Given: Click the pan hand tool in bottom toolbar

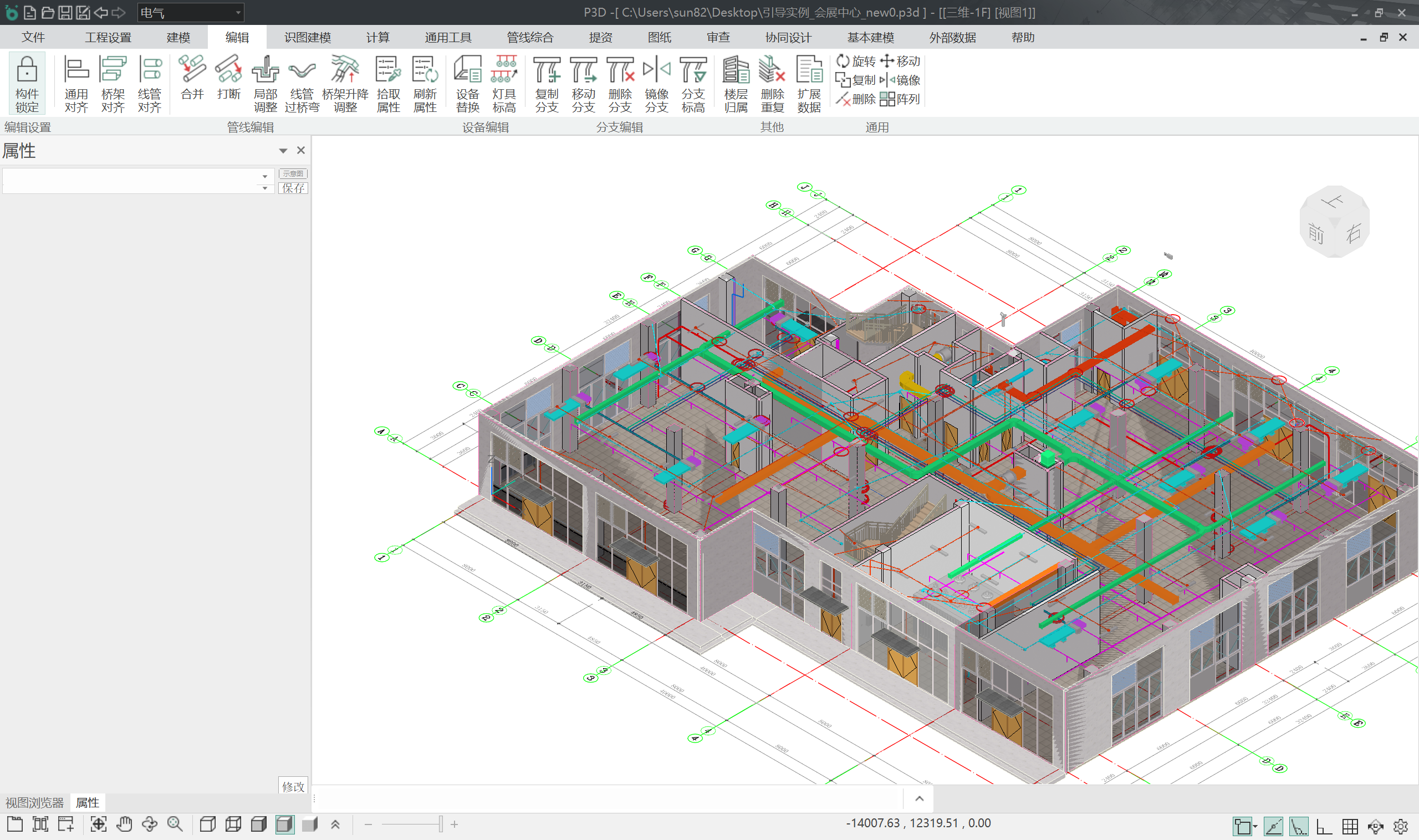Looking at the screenshot, I should (124, 824).
